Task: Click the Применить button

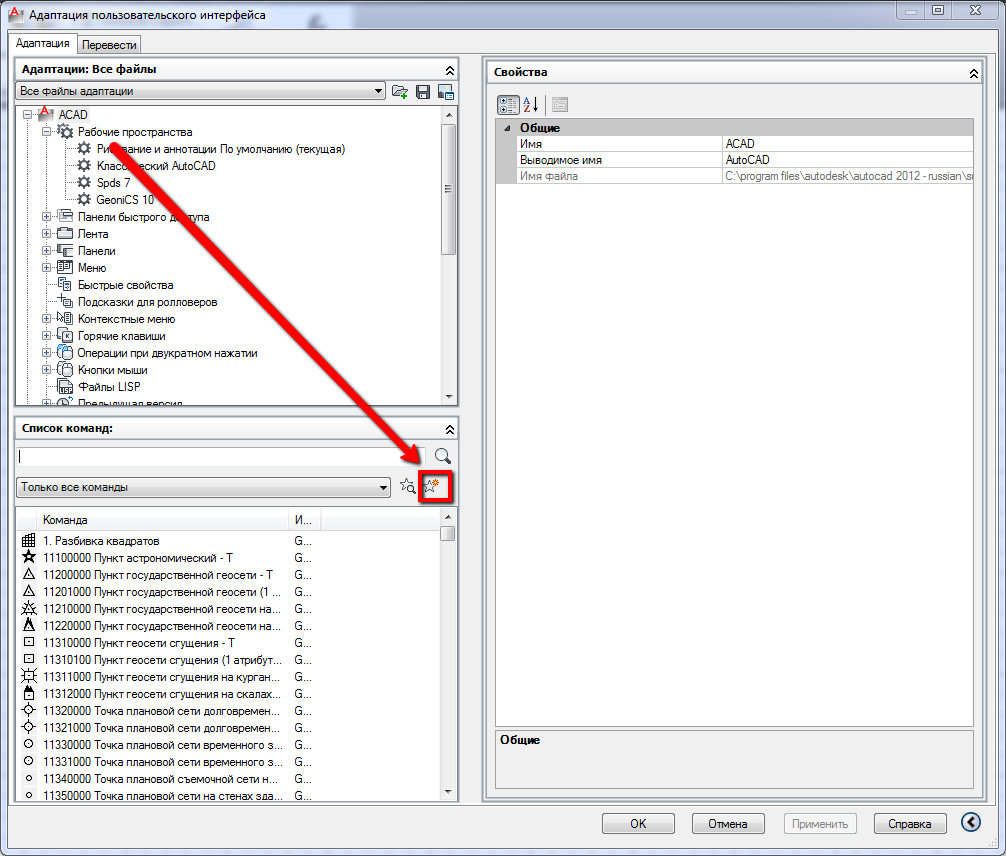Action: click(x=820, y=823)
